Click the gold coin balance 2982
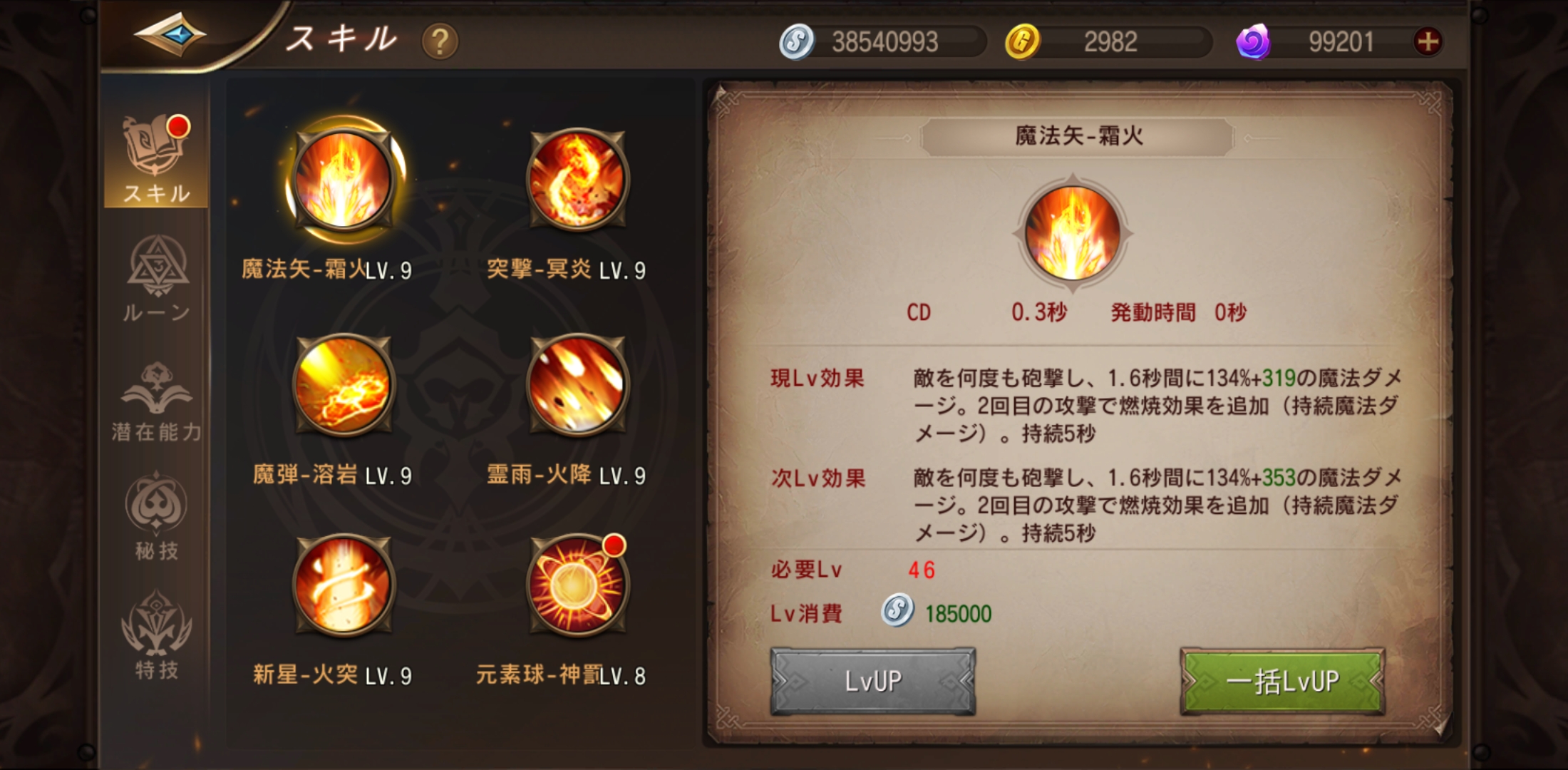 pyautogui.click(x=1109, y=41)
